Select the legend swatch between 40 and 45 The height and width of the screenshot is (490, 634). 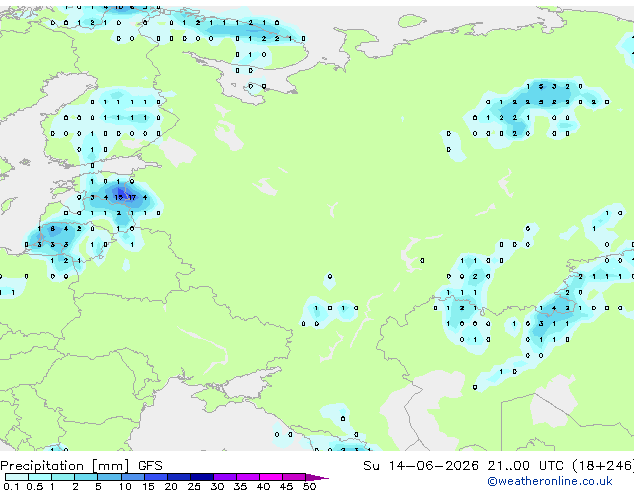(x=271, y=477)
